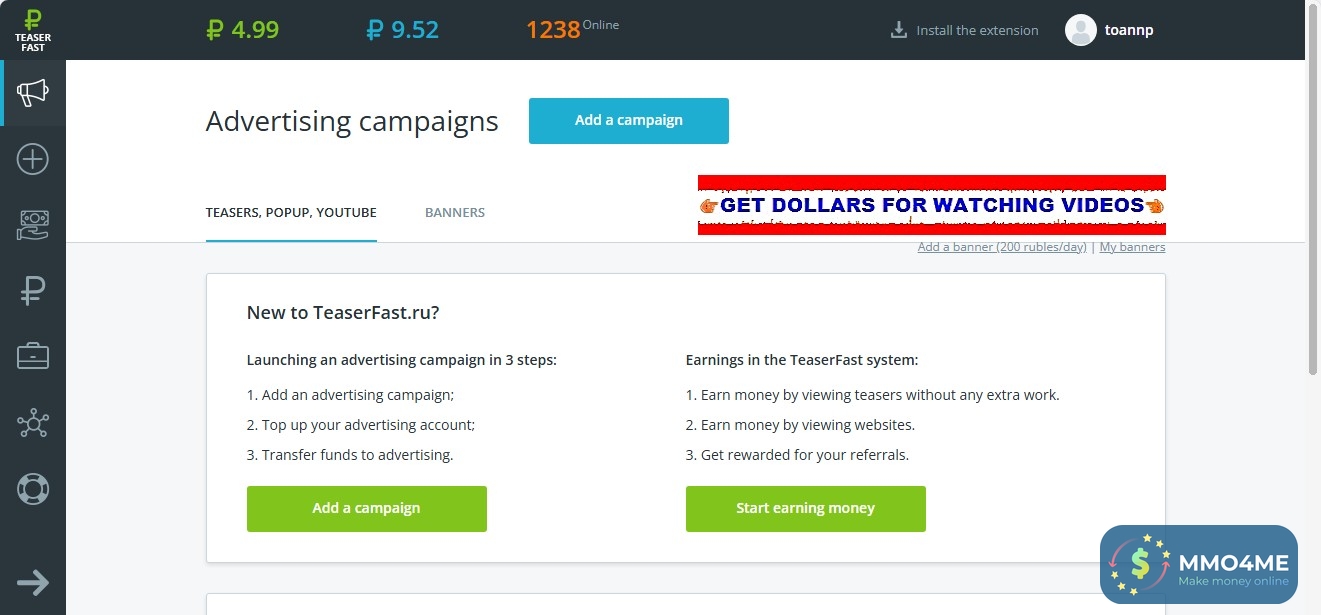Click the green 4.99 ruble balance
This screenshot has height=615, width=1321.
coord(242,30)
